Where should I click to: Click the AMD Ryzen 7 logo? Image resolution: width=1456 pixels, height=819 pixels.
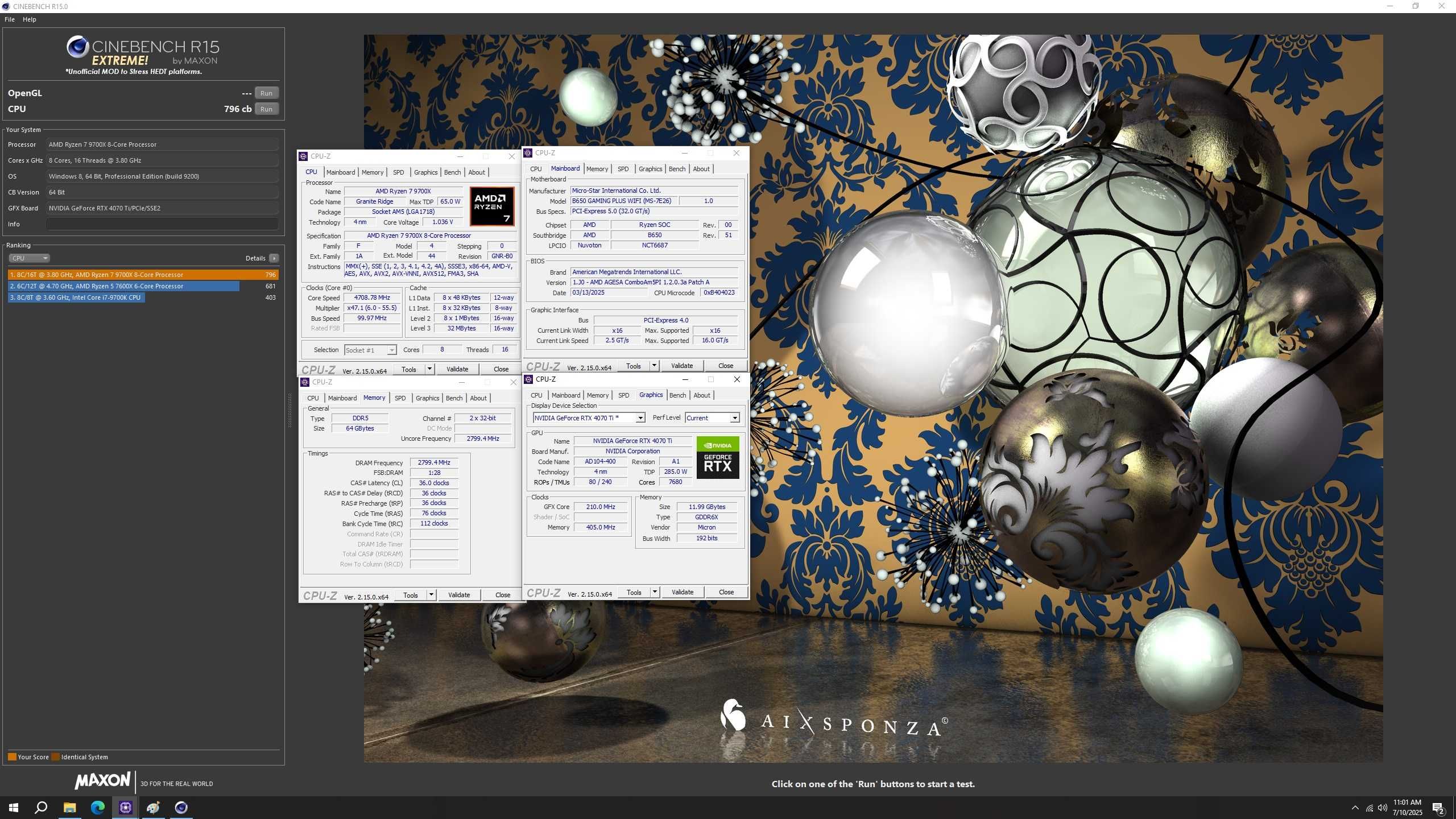click(x=492, y=206)
